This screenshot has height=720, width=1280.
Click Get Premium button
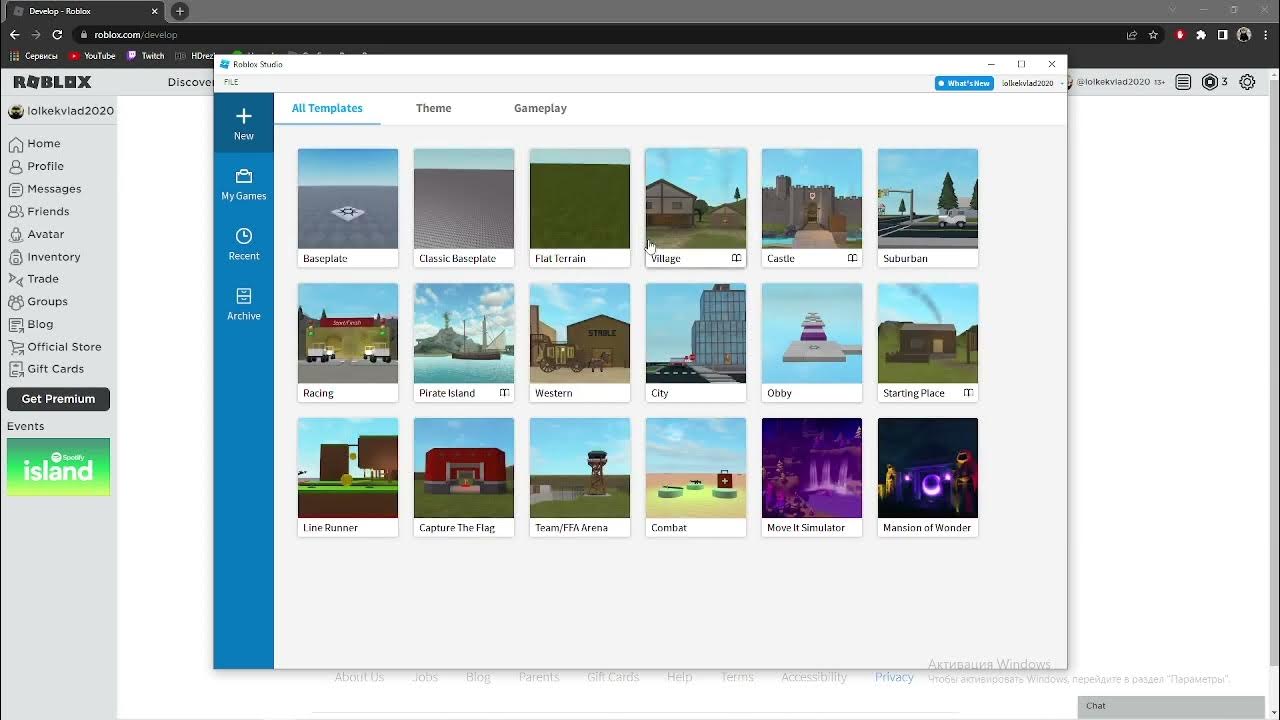[x=58, y=399]
